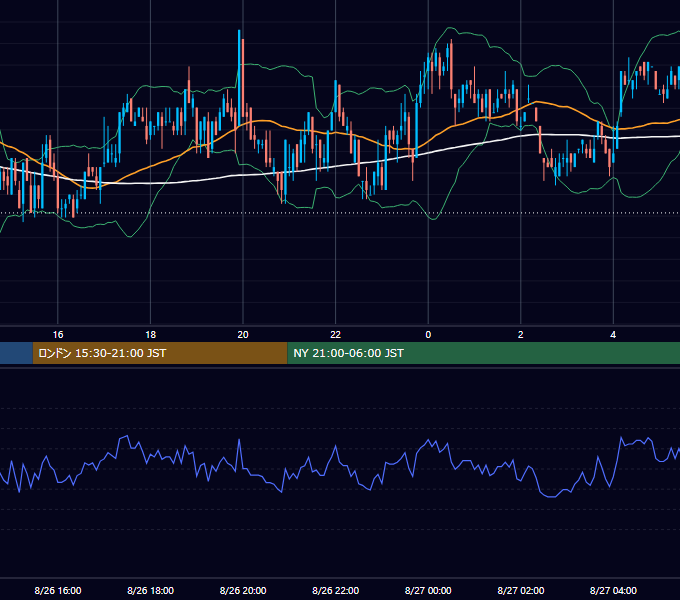Click the 8/26 22:00 time label
This screenshot has height=600, width=680.
[336, 590]
